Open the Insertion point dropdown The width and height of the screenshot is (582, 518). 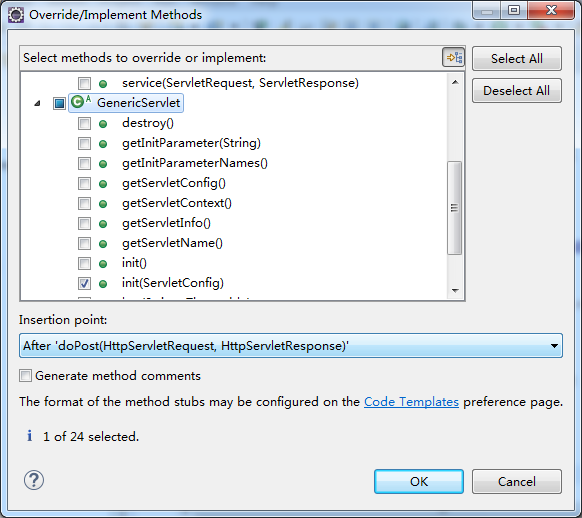[291, 345]
